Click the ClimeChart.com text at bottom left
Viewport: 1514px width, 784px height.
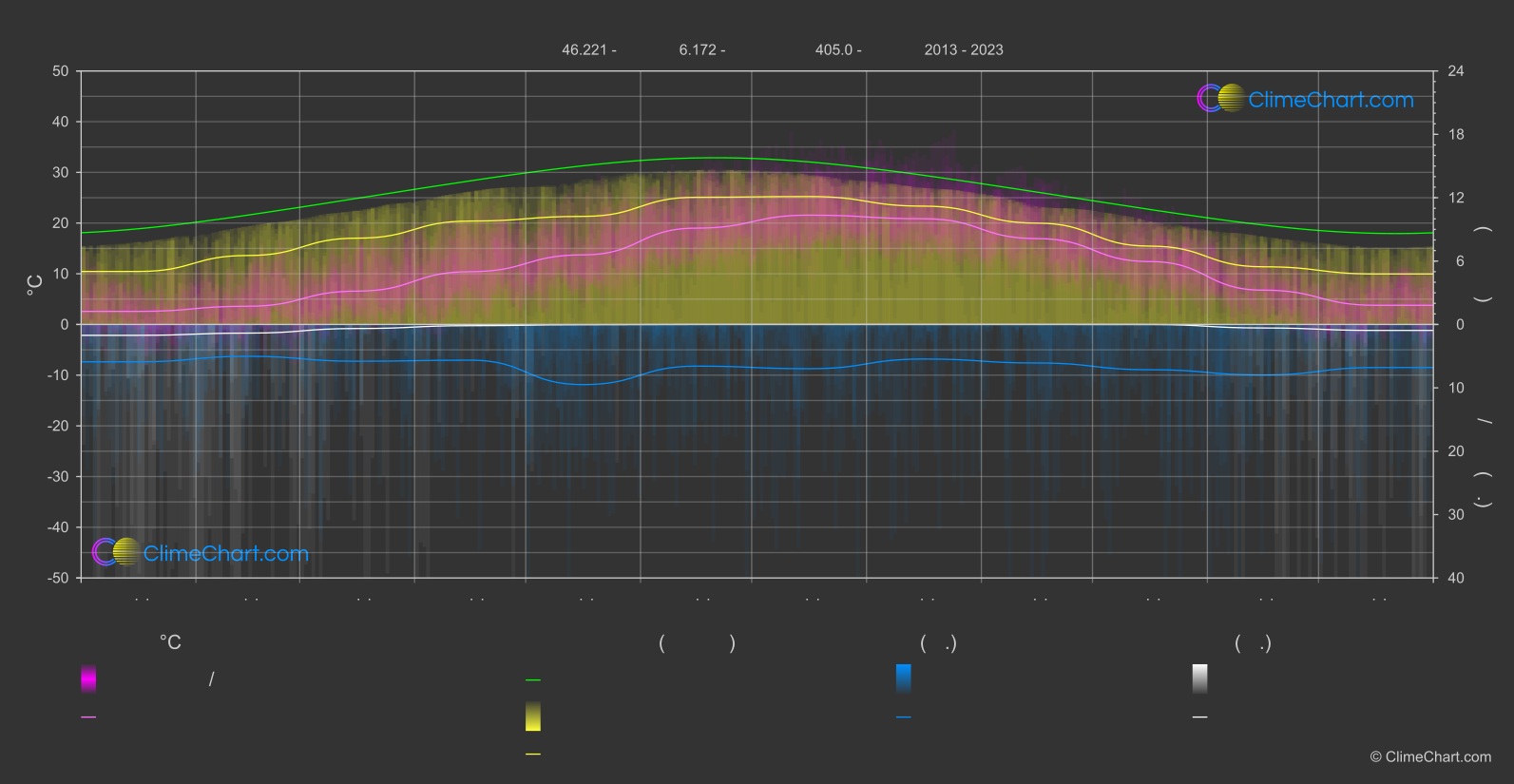tap(226, 553)
